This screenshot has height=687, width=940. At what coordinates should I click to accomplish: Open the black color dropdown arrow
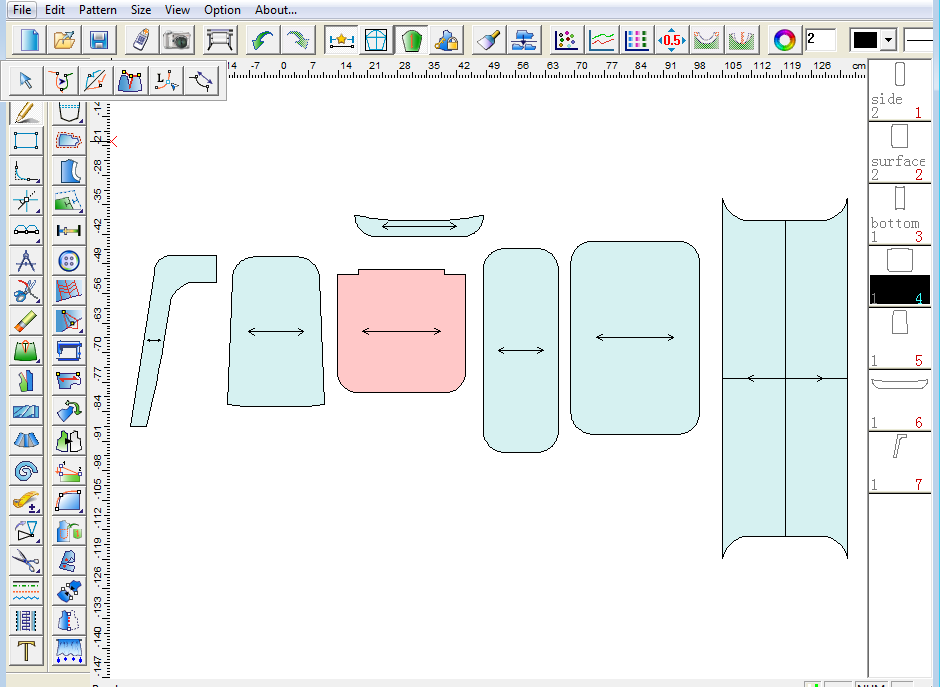tap(887, 40)
